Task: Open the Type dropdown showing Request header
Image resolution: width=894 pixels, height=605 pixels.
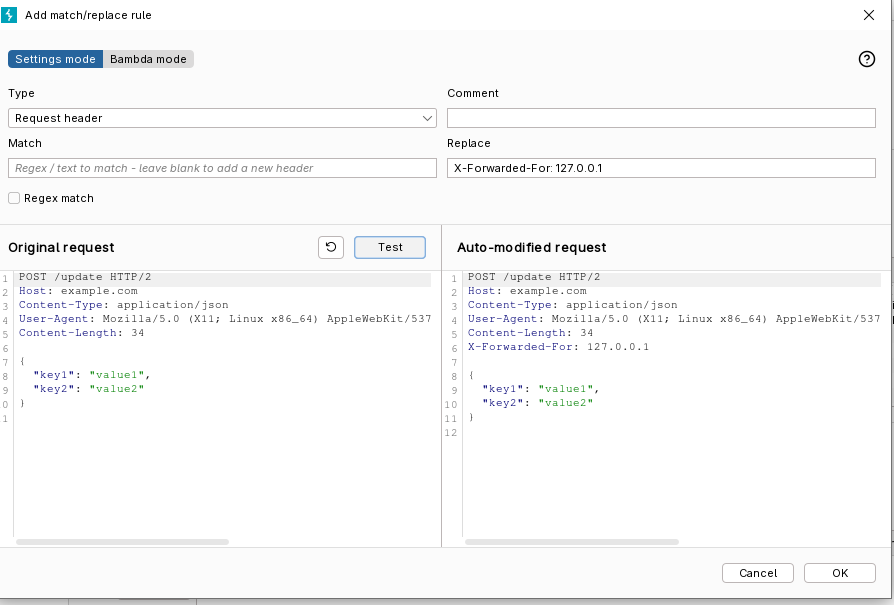Action: click(222, 118)
